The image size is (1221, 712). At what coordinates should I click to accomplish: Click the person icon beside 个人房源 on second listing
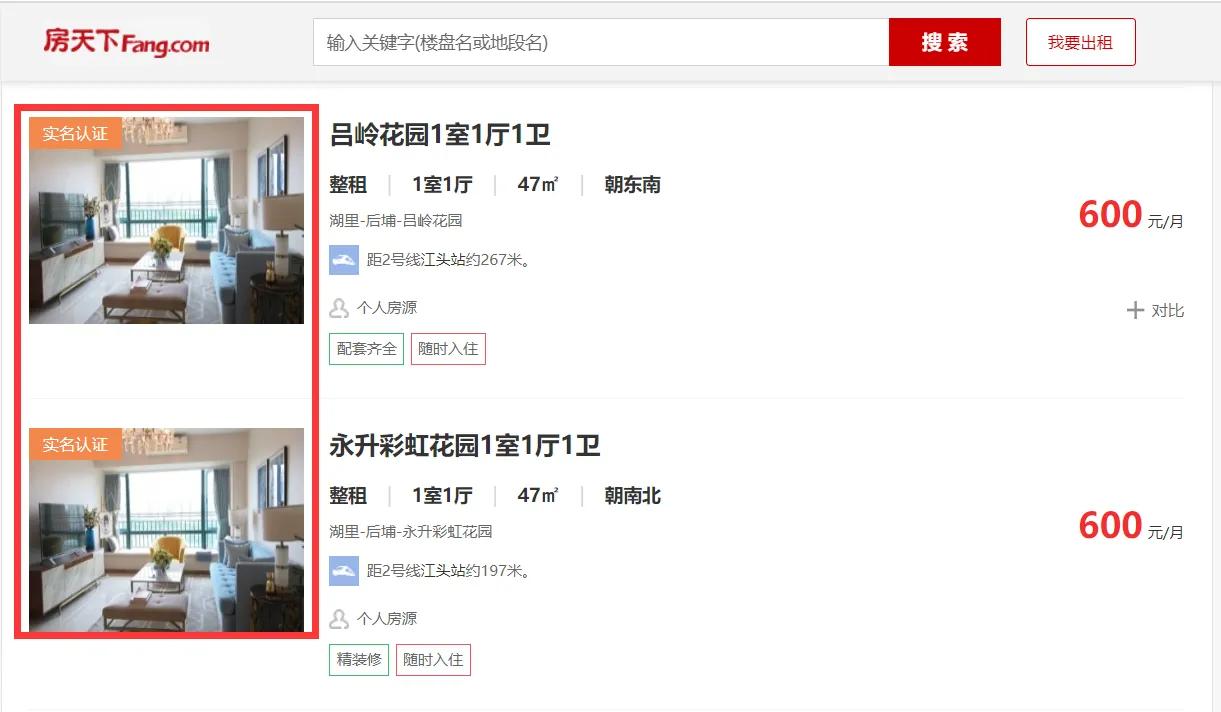[338, 618]
